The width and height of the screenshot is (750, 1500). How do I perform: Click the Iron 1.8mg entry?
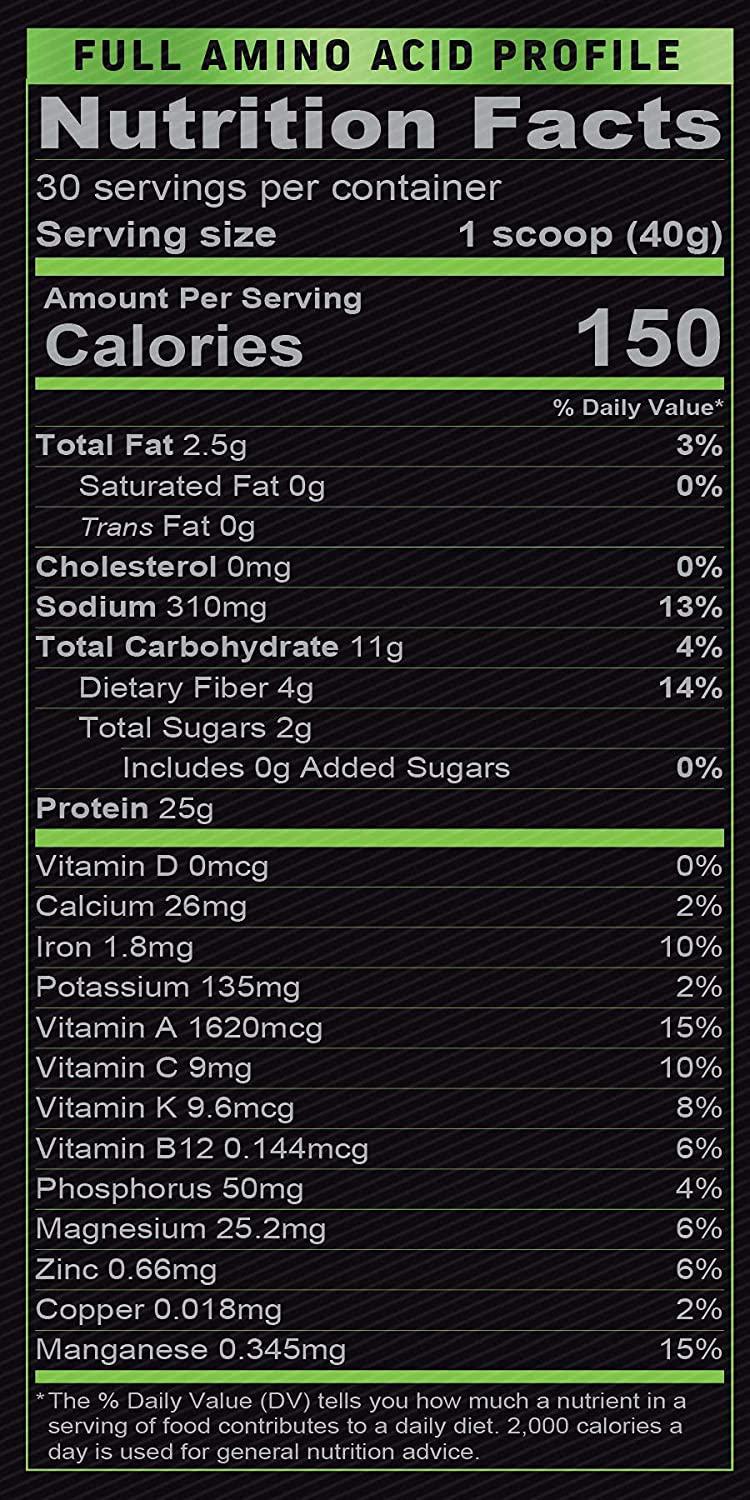pyautogui.click(x=114, y=946)
